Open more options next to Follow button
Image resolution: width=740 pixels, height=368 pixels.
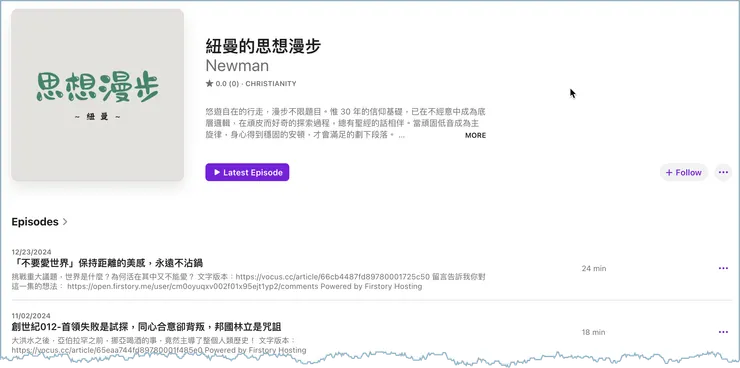(x=723, y=172)
